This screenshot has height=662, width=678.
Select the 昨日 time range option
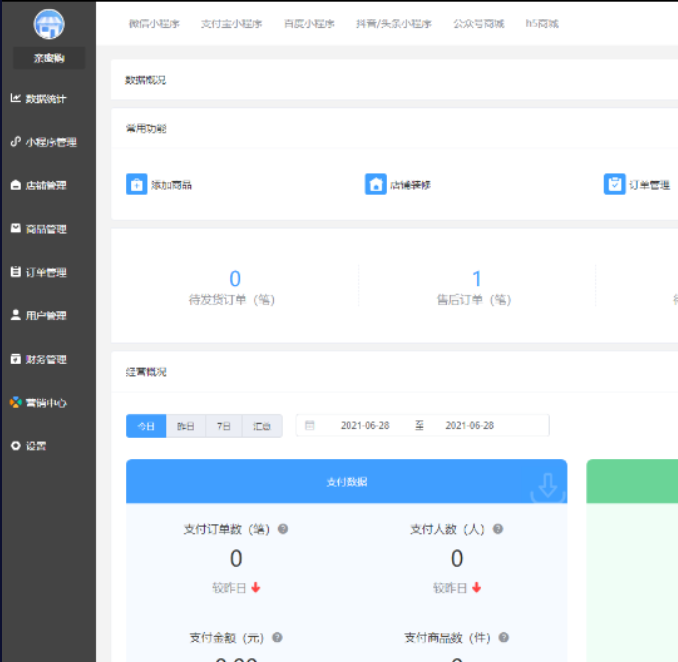(185, 426)
